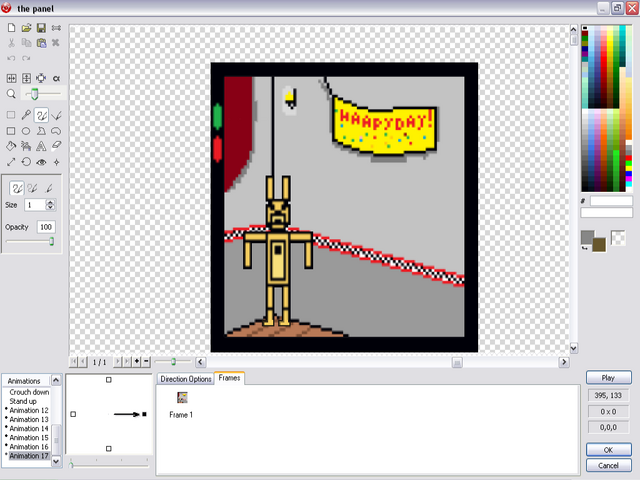
Task: Enable the up direction box
Action: (109, 380)
